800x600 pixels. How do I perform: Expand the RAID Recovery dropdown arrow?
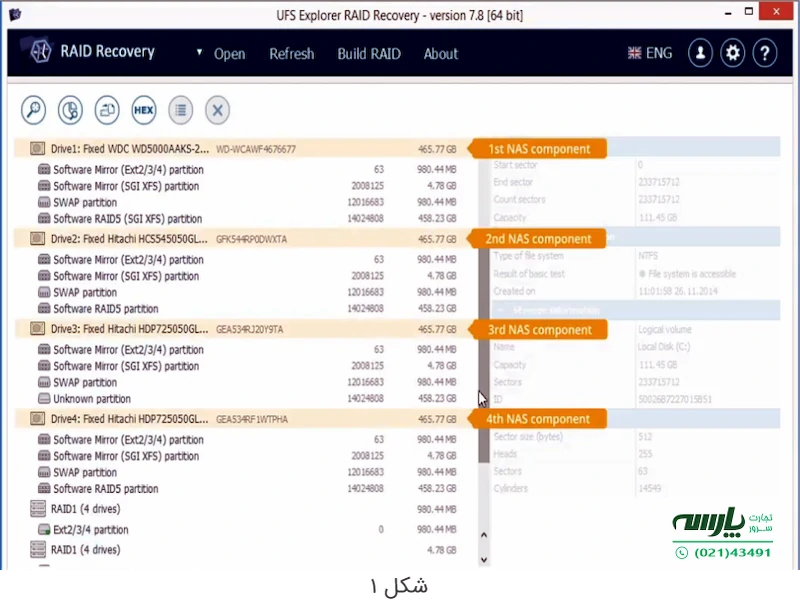coord(199,52)
